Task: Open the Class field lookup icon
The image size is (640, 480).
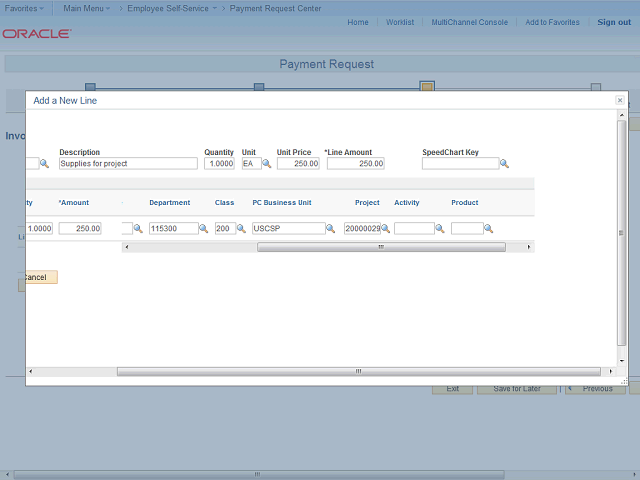Action: coord(241,229)
